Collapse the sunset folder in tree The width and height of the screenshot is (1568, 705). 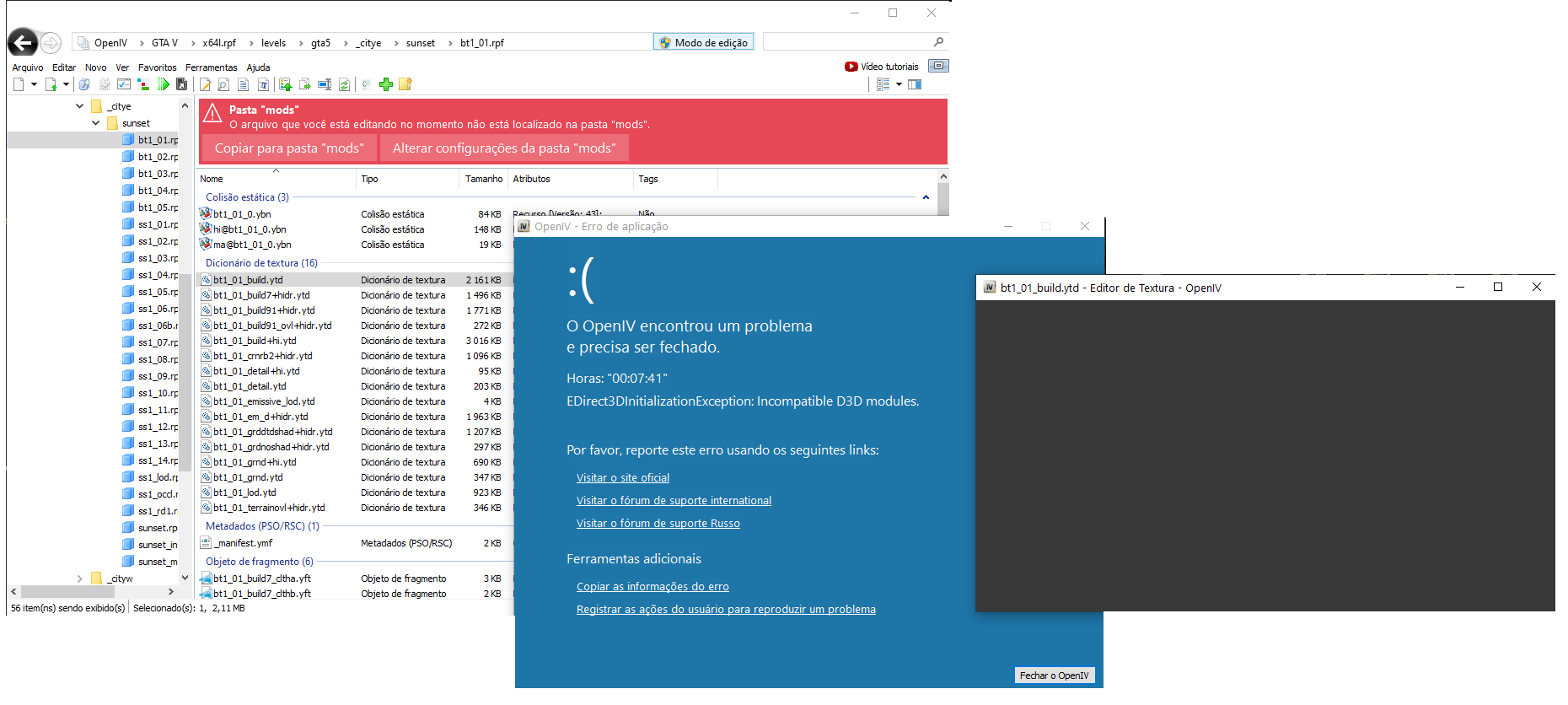[x=96, y=123]
